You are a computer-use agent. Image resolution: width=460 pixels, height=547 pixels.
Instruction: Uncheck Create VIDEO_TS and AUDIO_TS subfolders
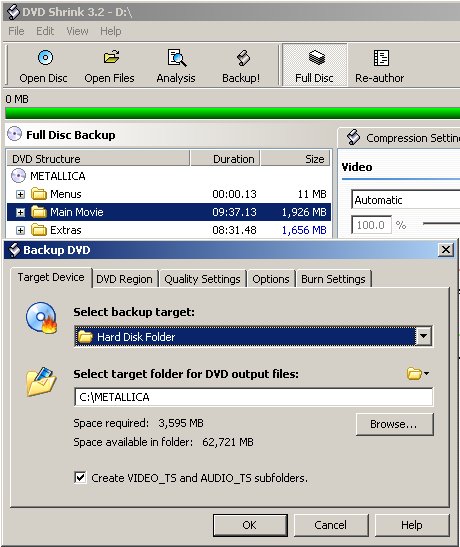(x=80, y=477)
